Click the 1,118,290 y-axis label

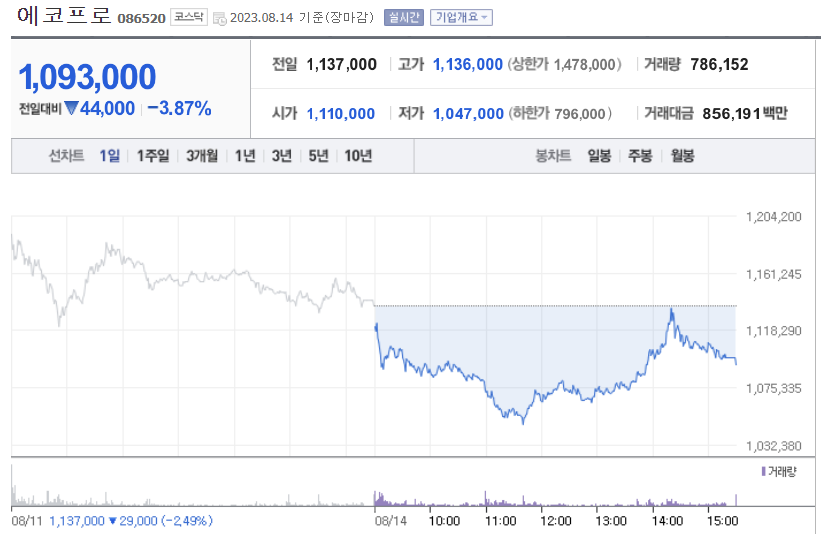[x=773, y=331]
